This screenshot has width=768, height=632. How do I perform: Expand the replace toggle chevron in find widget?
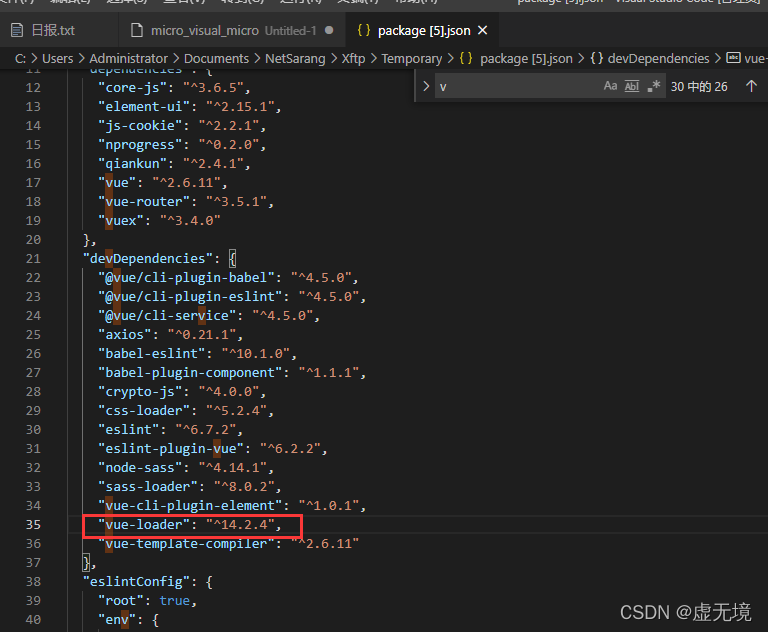pos(426,87)
